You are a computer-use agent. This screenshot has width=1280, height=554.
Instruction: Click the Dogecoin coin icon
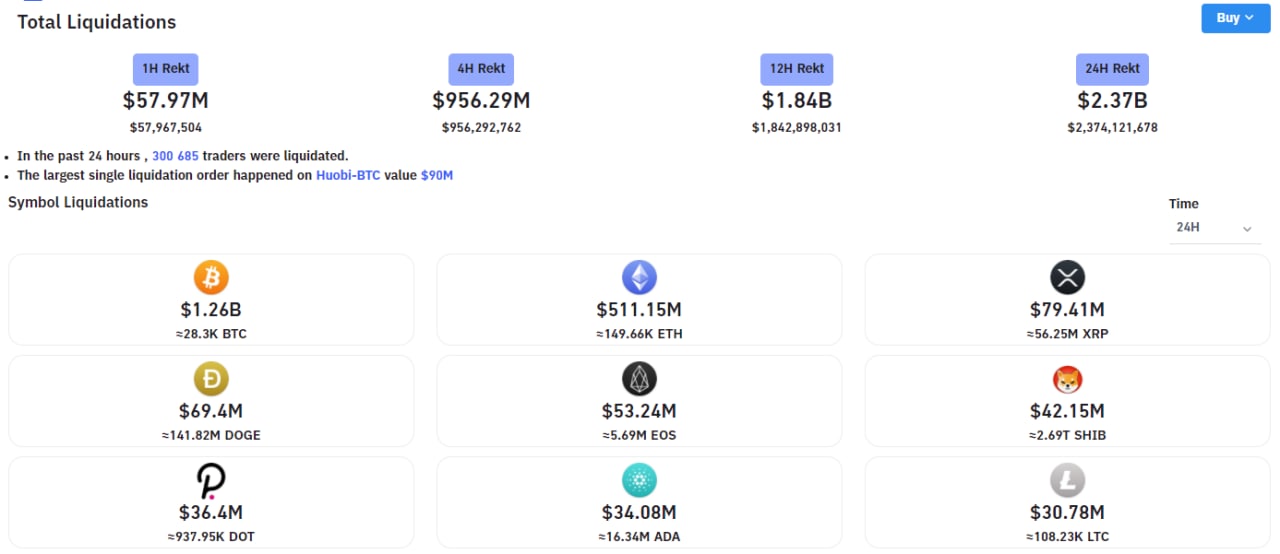coord(211,378)
